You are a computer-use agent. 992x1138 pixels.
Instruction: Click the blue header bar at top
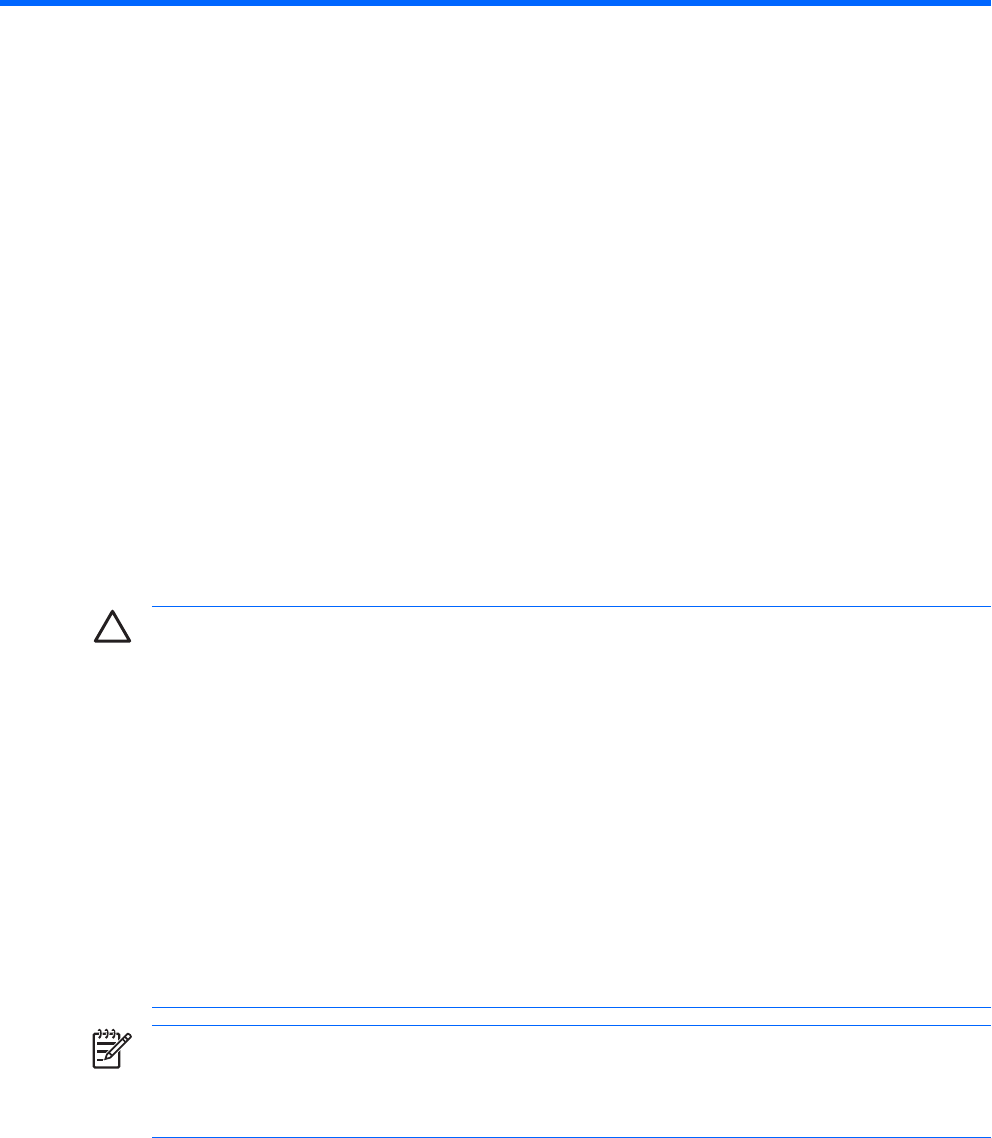point(496,3)
